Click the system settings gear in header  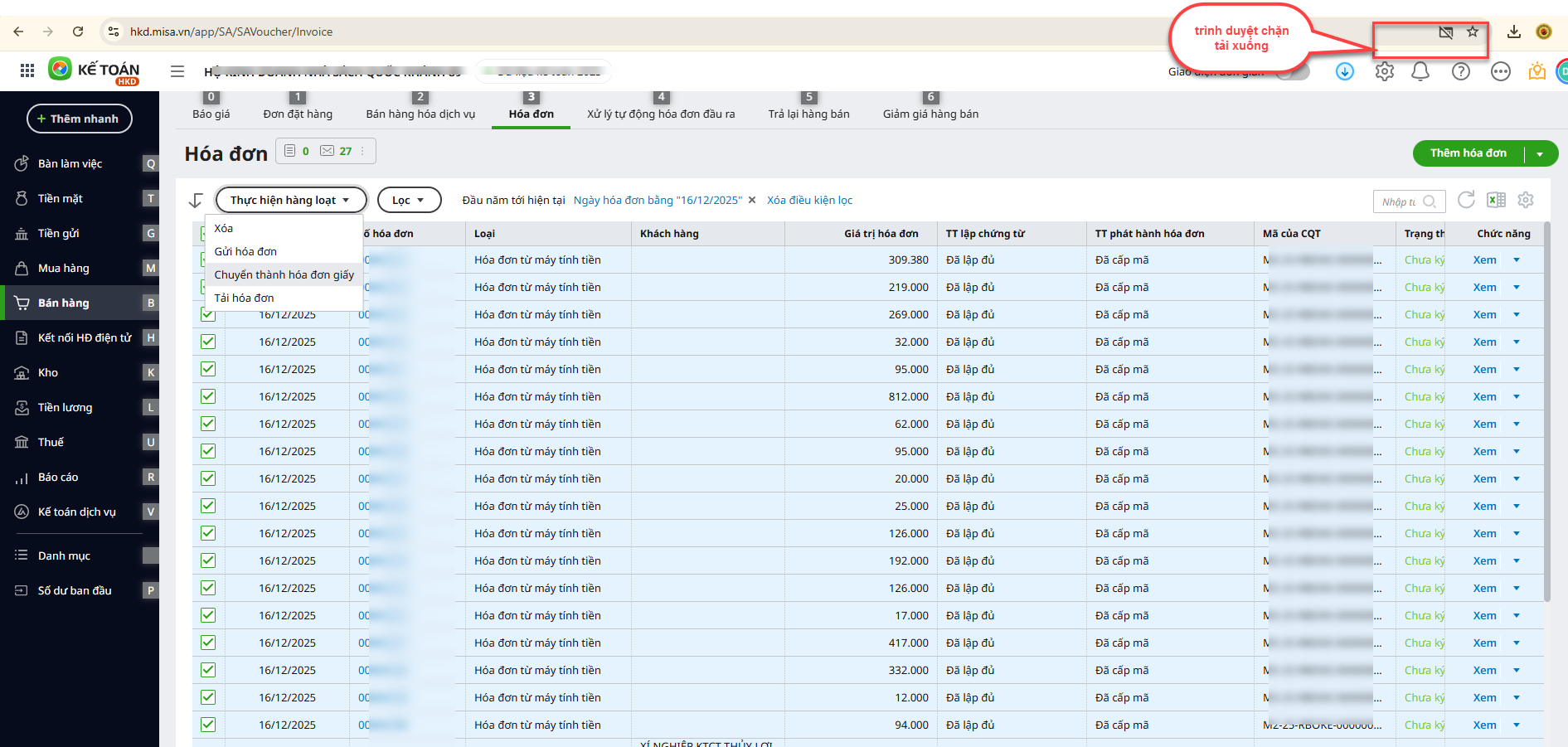point(1384,72)
